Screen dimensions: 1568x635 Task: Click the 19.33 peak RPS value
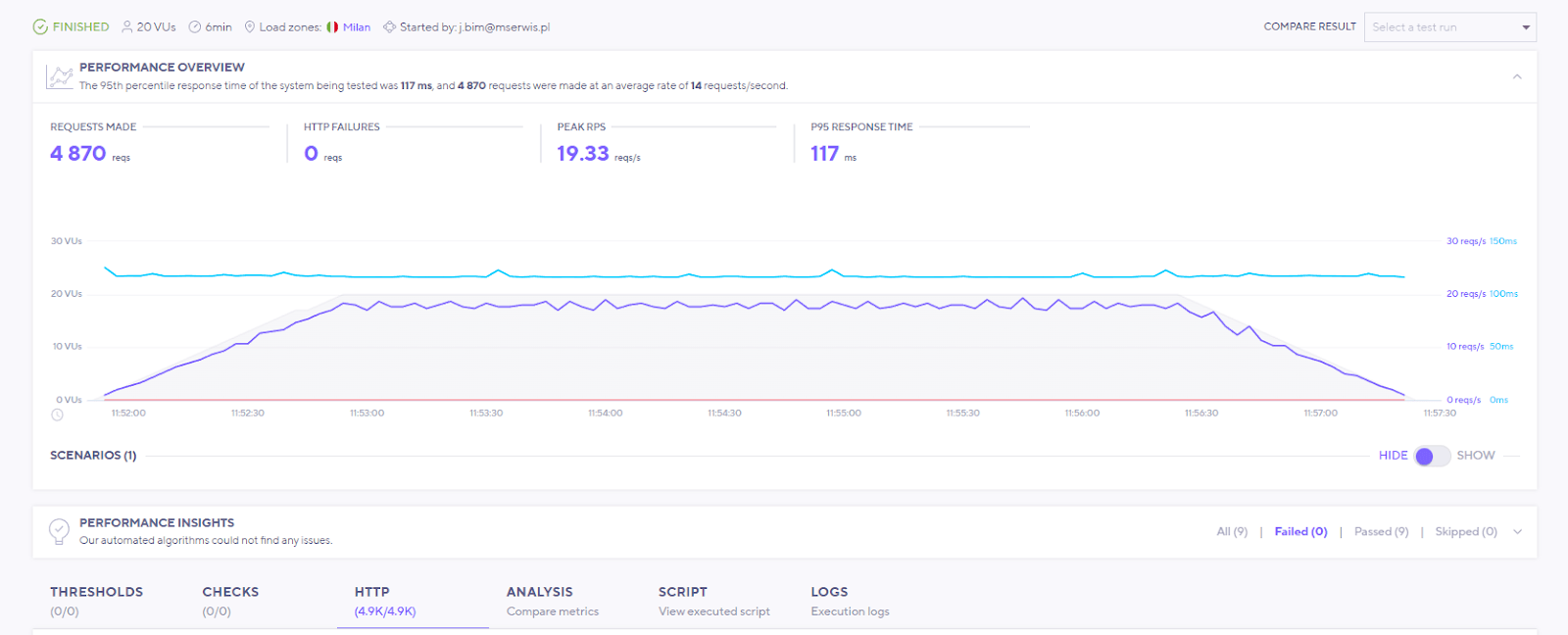click(x=583, y=154)
